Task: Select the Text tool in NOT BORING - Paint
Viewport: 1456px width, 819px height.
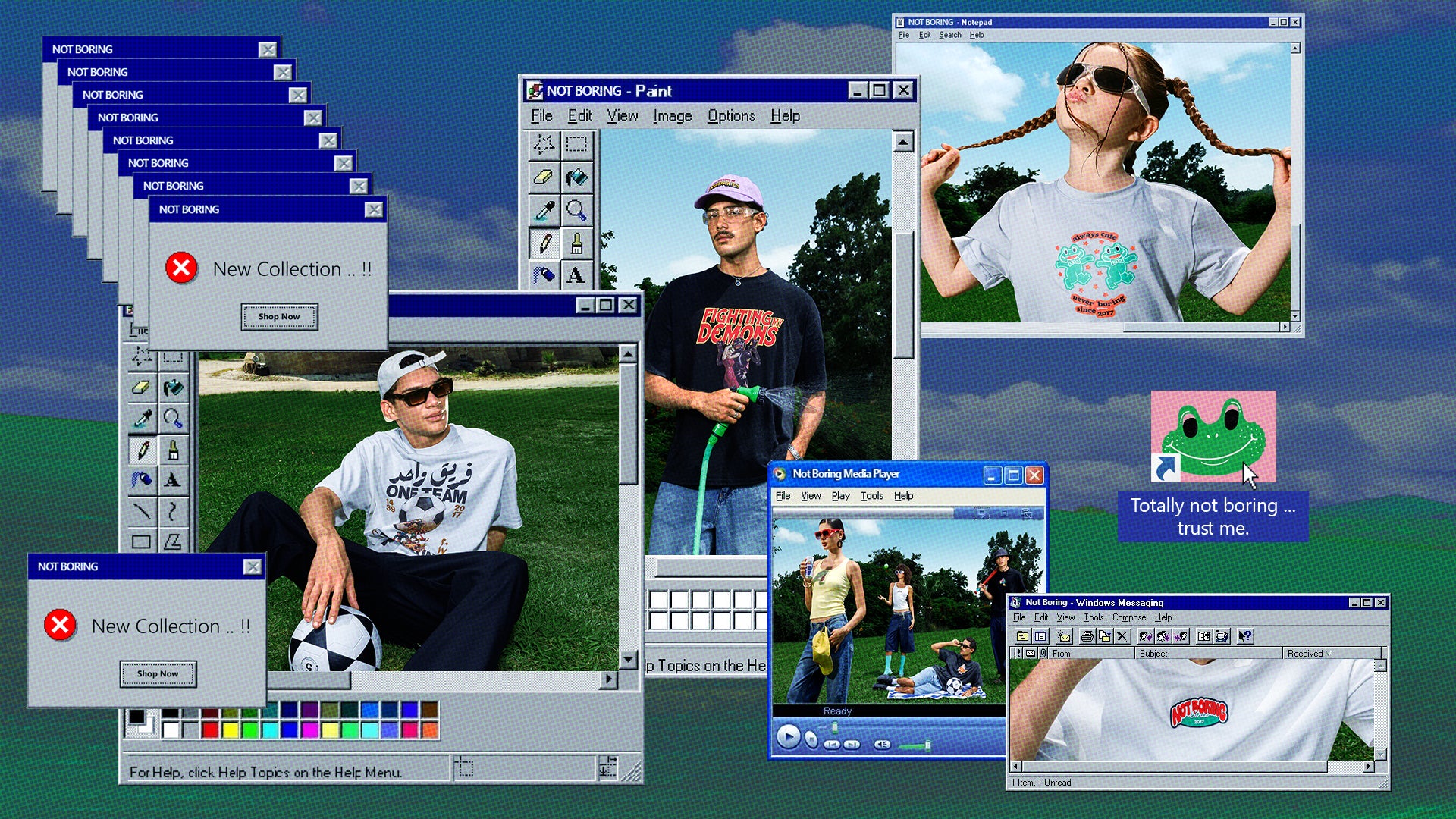Action: [x=576, y=275]
